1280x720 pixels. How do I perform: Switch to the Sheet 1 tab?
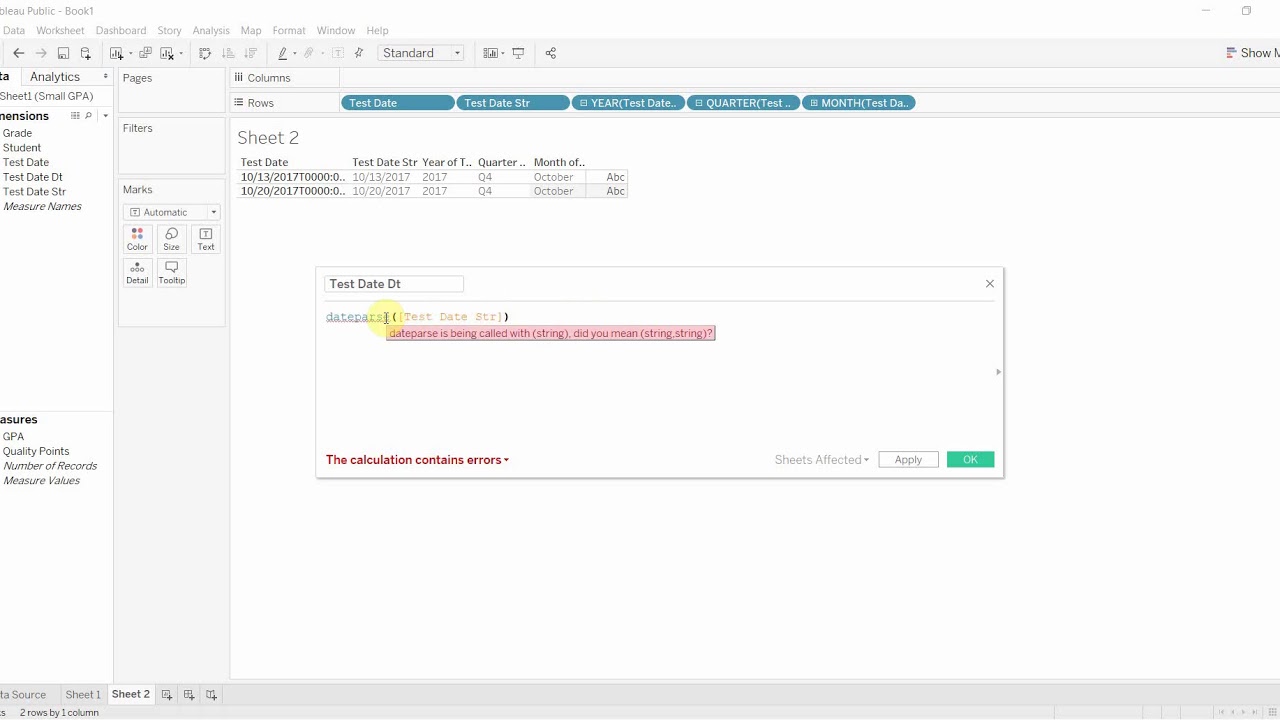click(83, 694)
